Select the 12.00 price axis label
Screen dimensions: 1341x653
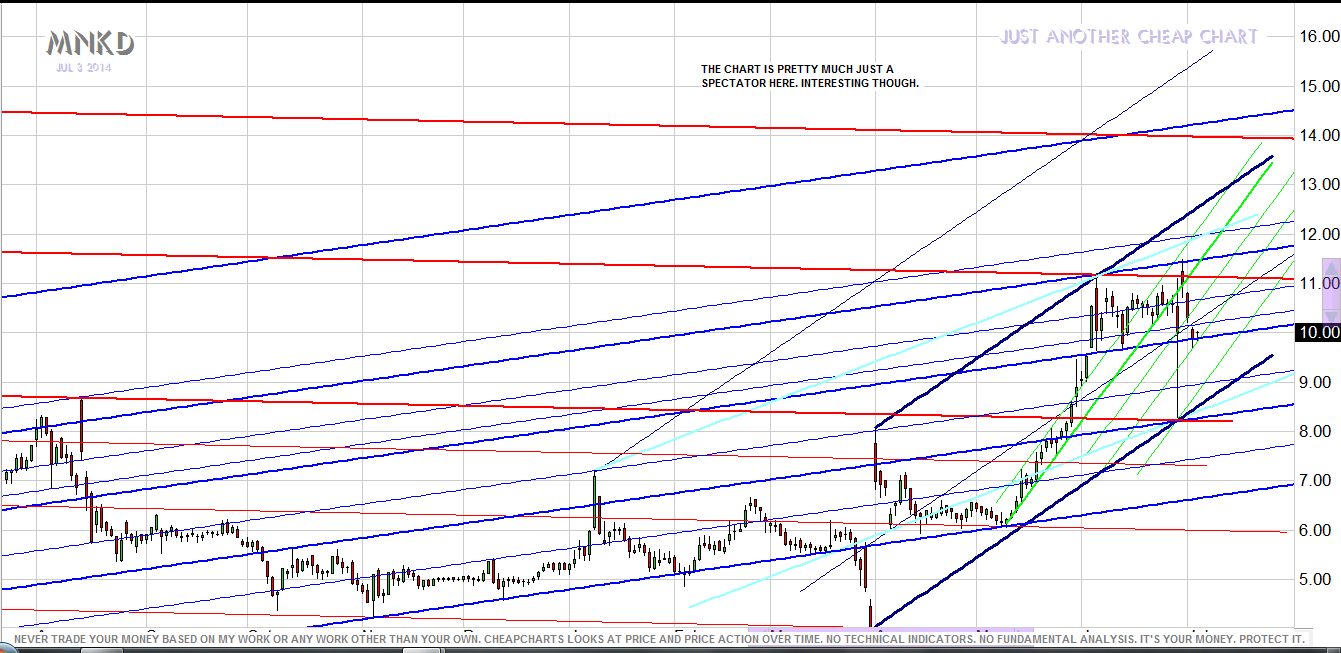pyautogui.click(x=1318, y=234)
